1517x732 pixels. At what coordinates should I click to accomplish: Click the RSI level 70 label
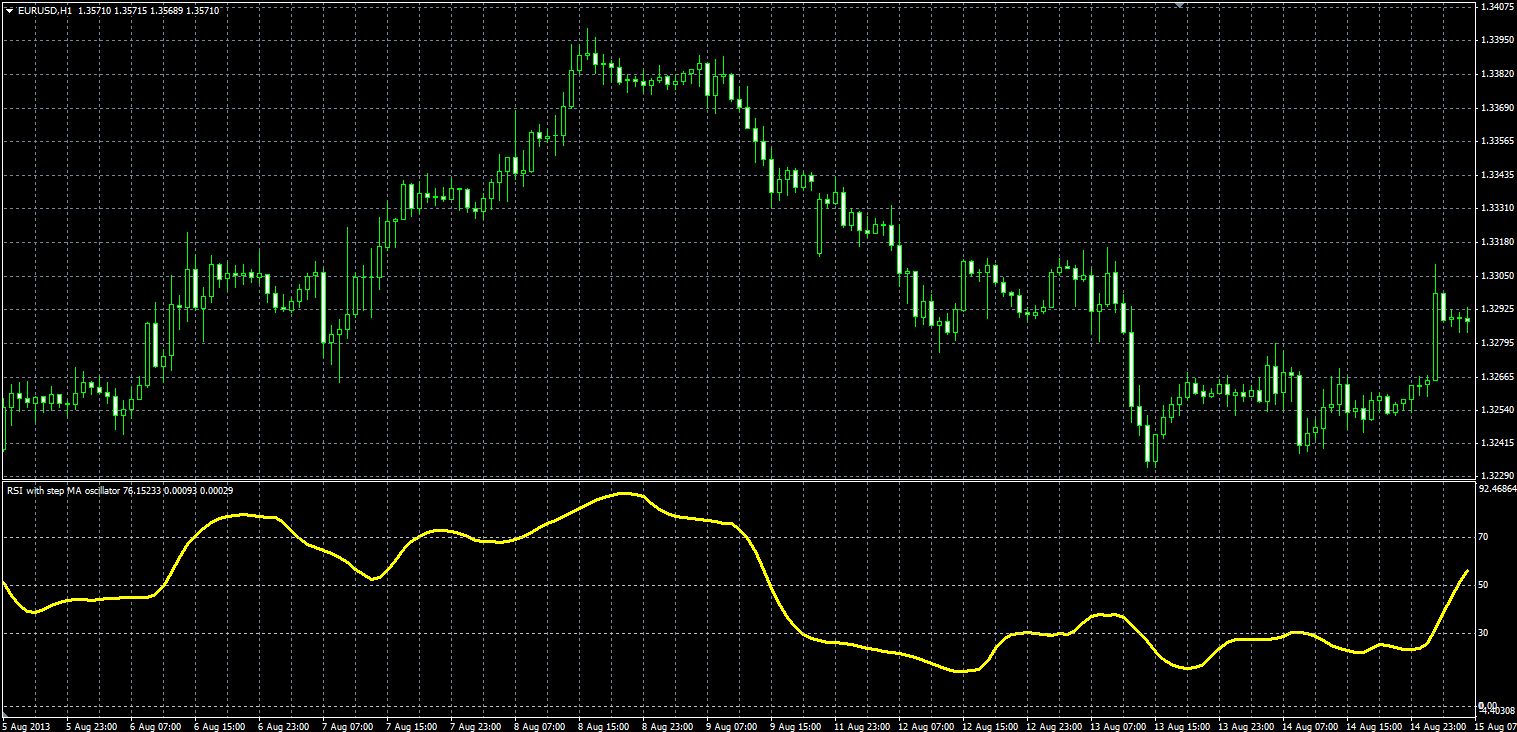1484,537
